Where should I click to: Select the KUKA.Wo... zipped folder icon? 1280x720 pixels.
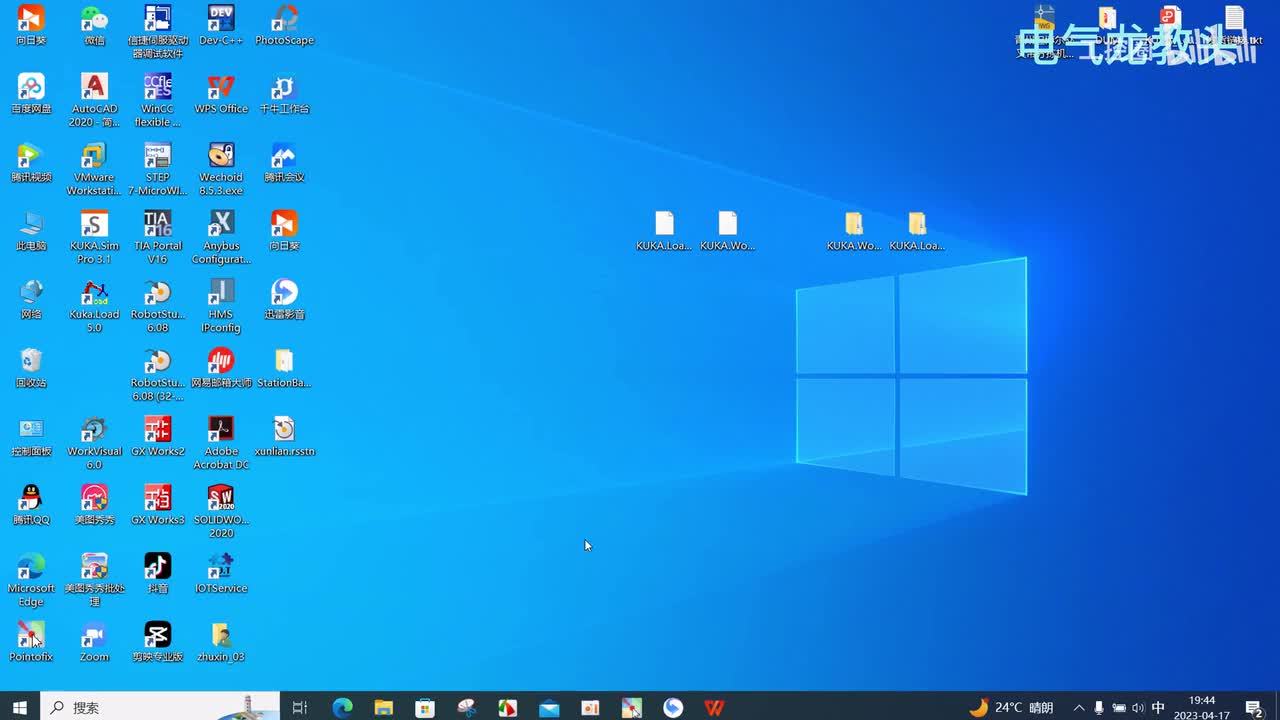[854, 231]
